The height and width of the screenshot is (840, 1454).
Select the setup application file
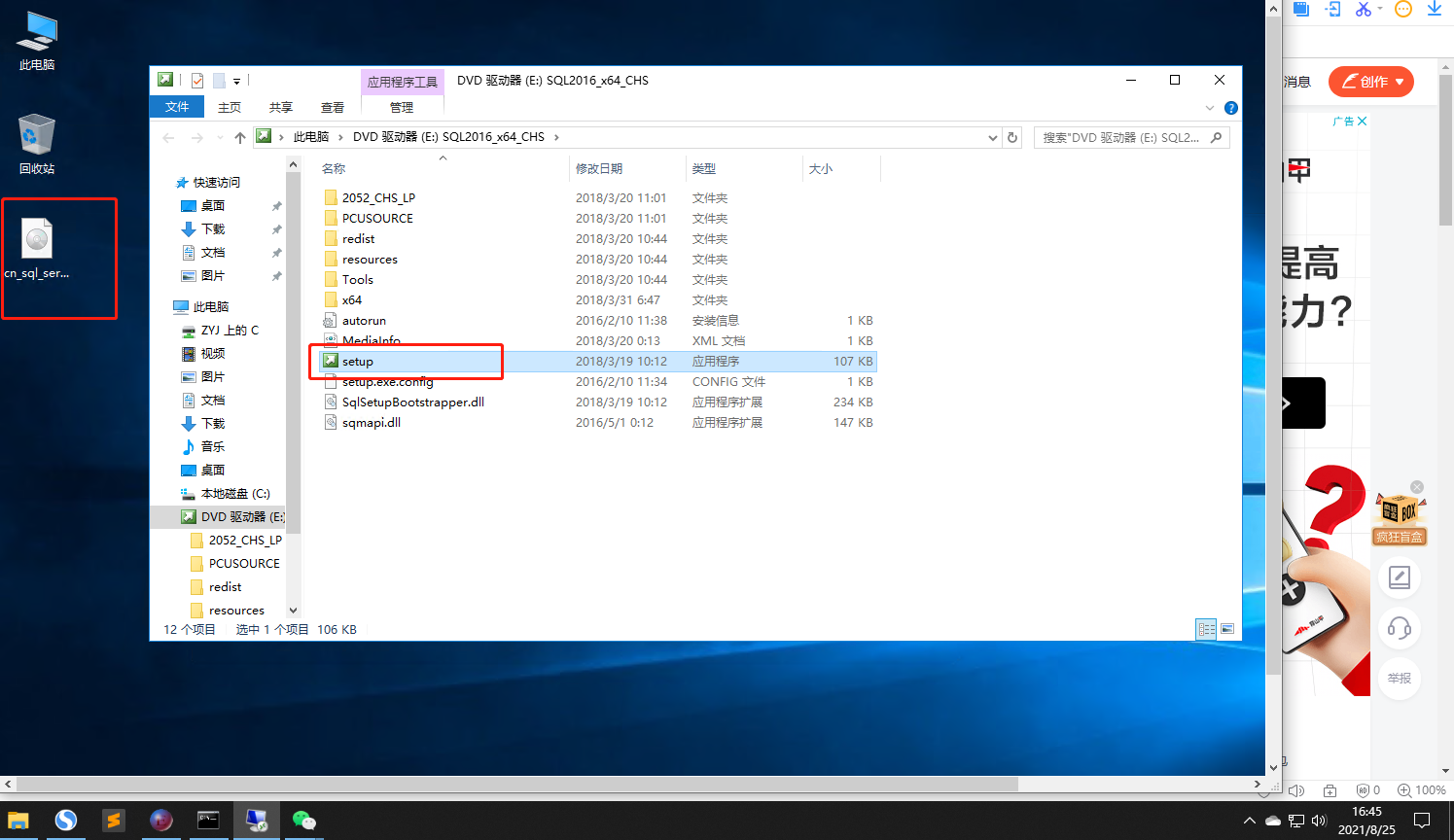[598, 361]
